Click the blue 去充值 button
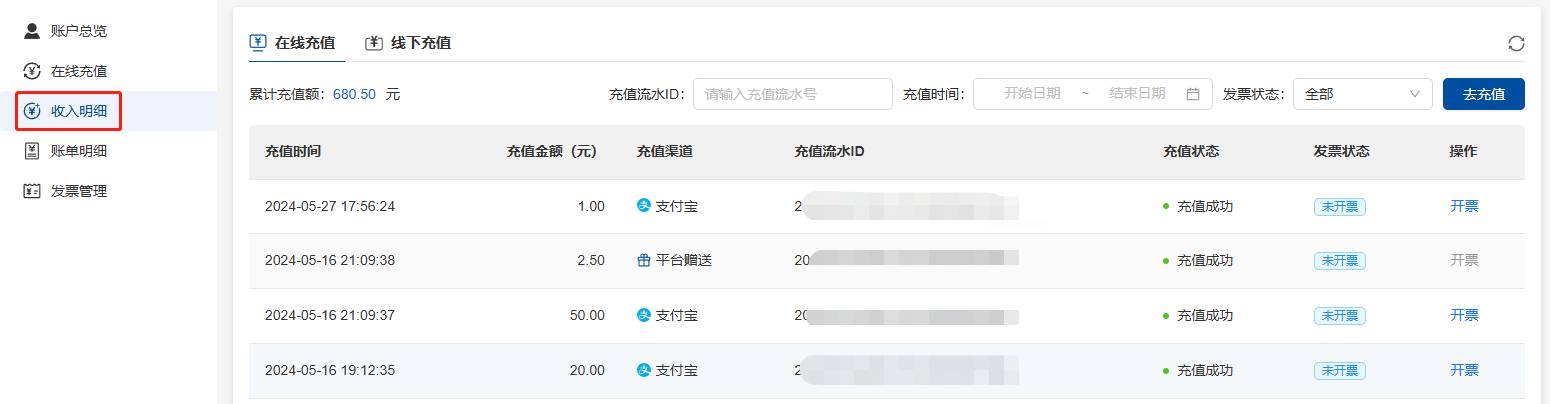Screen dimensions: 1550x404 tap(1484, 94)
